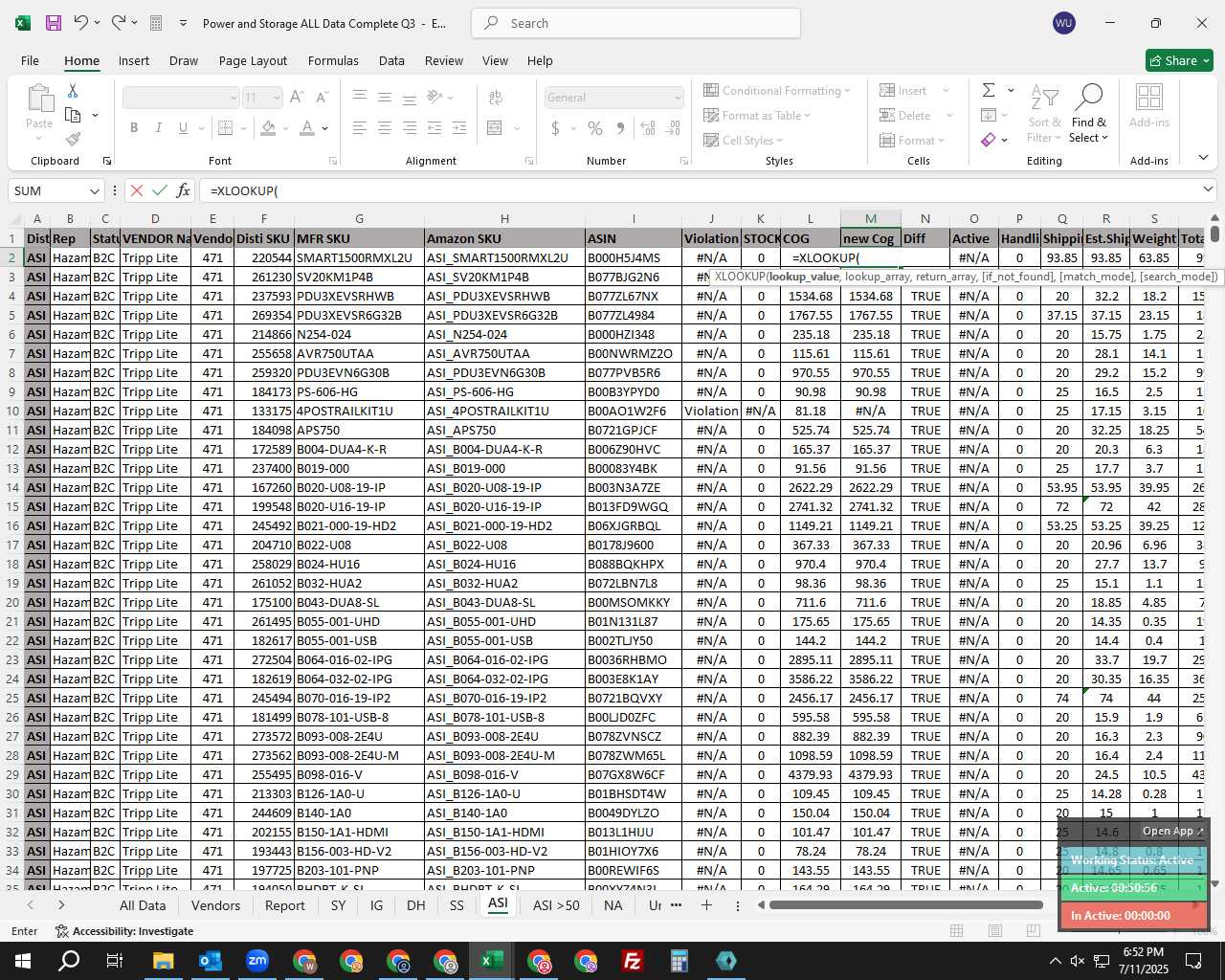Viewport: 1225px width, 980px height.
Task: Open the File menu
Action: pos(30,60)
